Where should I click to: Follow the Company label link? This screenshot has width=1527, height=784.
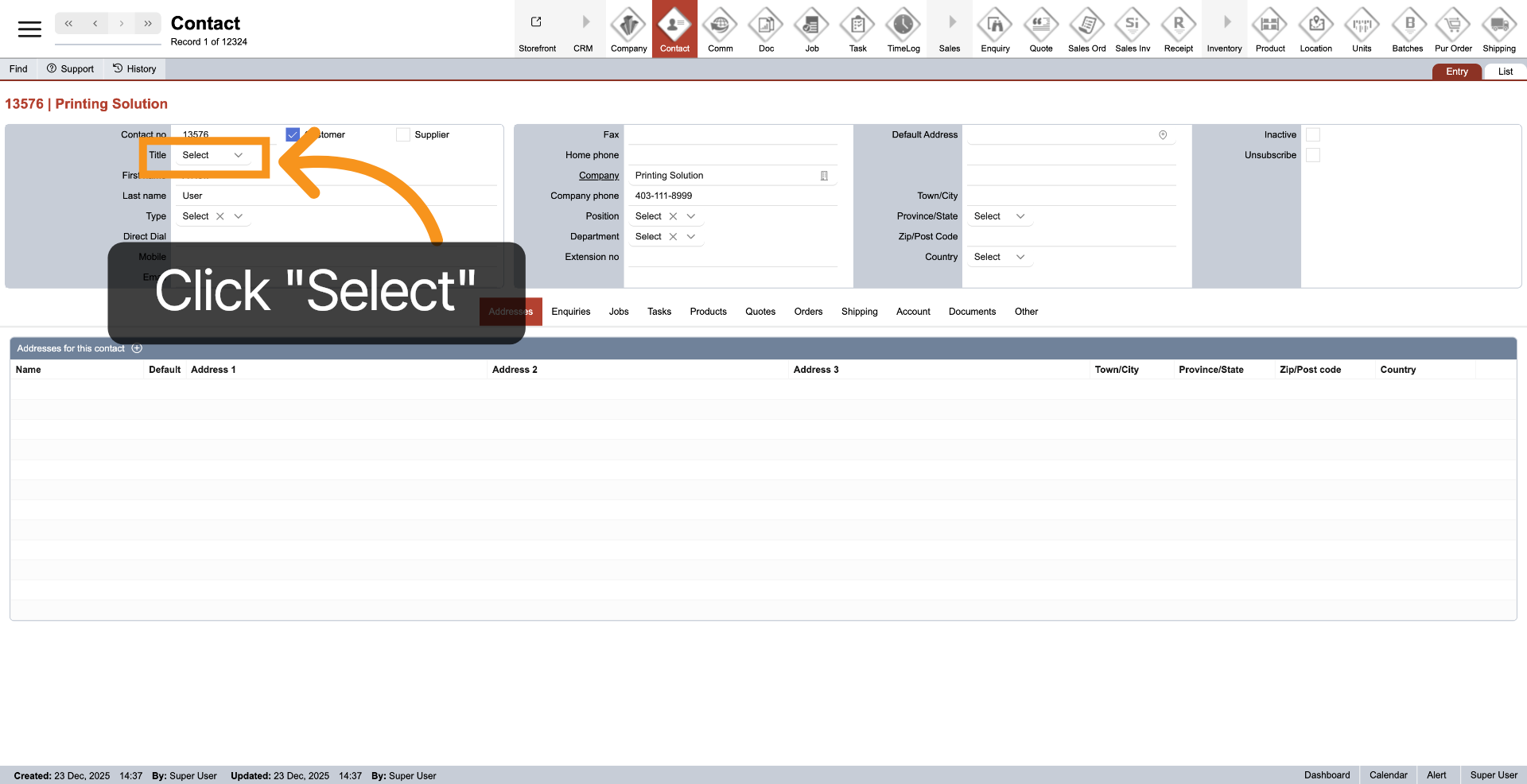point(598,176)
